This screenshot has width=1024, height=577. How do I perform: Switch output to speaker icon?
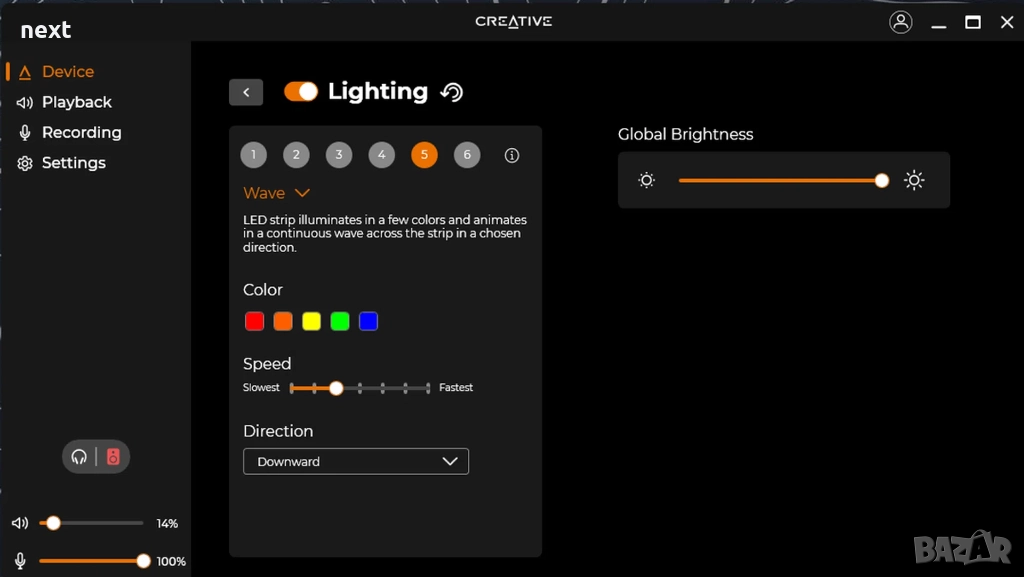(x=113, y=457)
